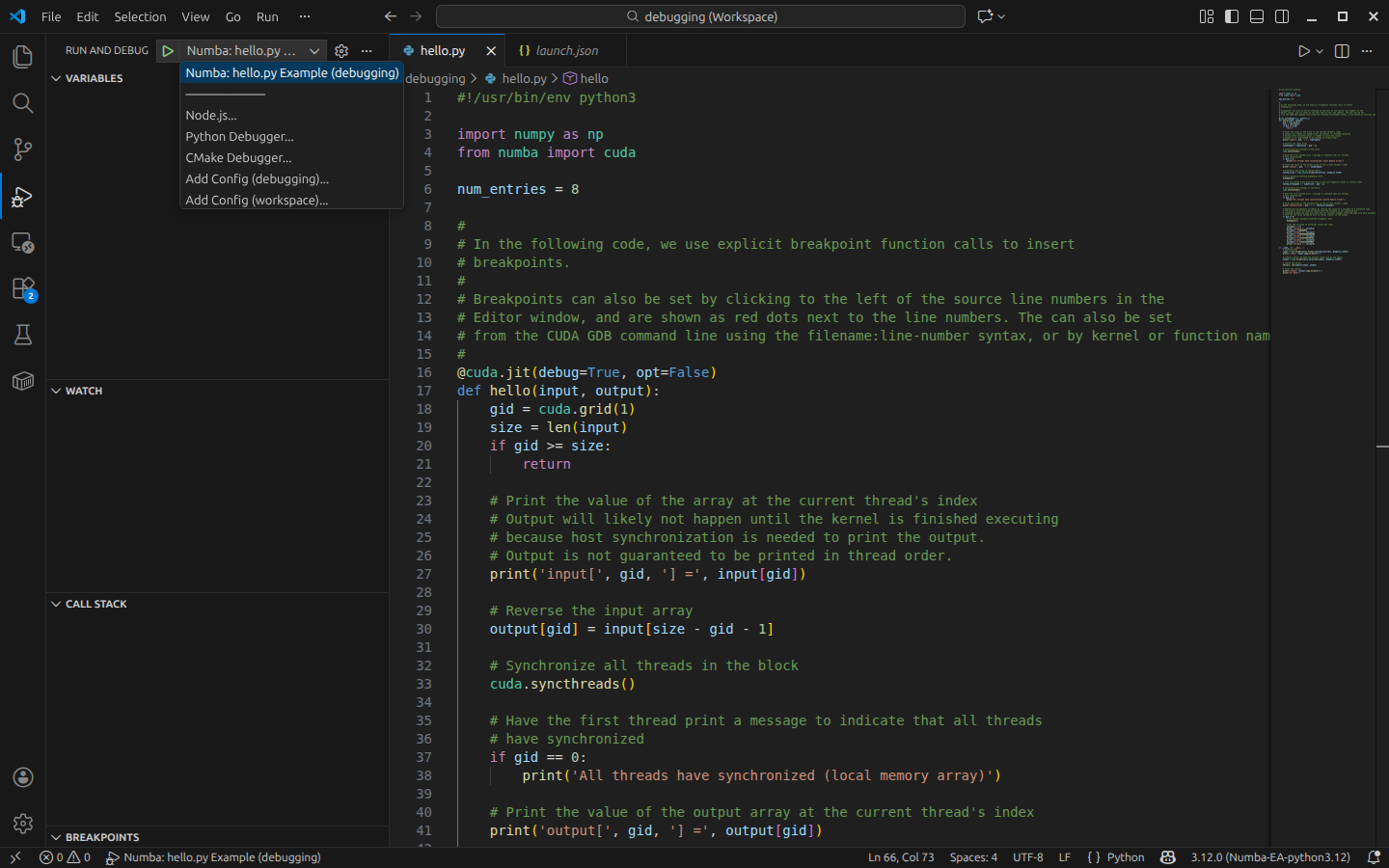1389x868 pixels.
Task: Open the debug launch settings gear
Action: pyautogui.click(x=340, y=50)
